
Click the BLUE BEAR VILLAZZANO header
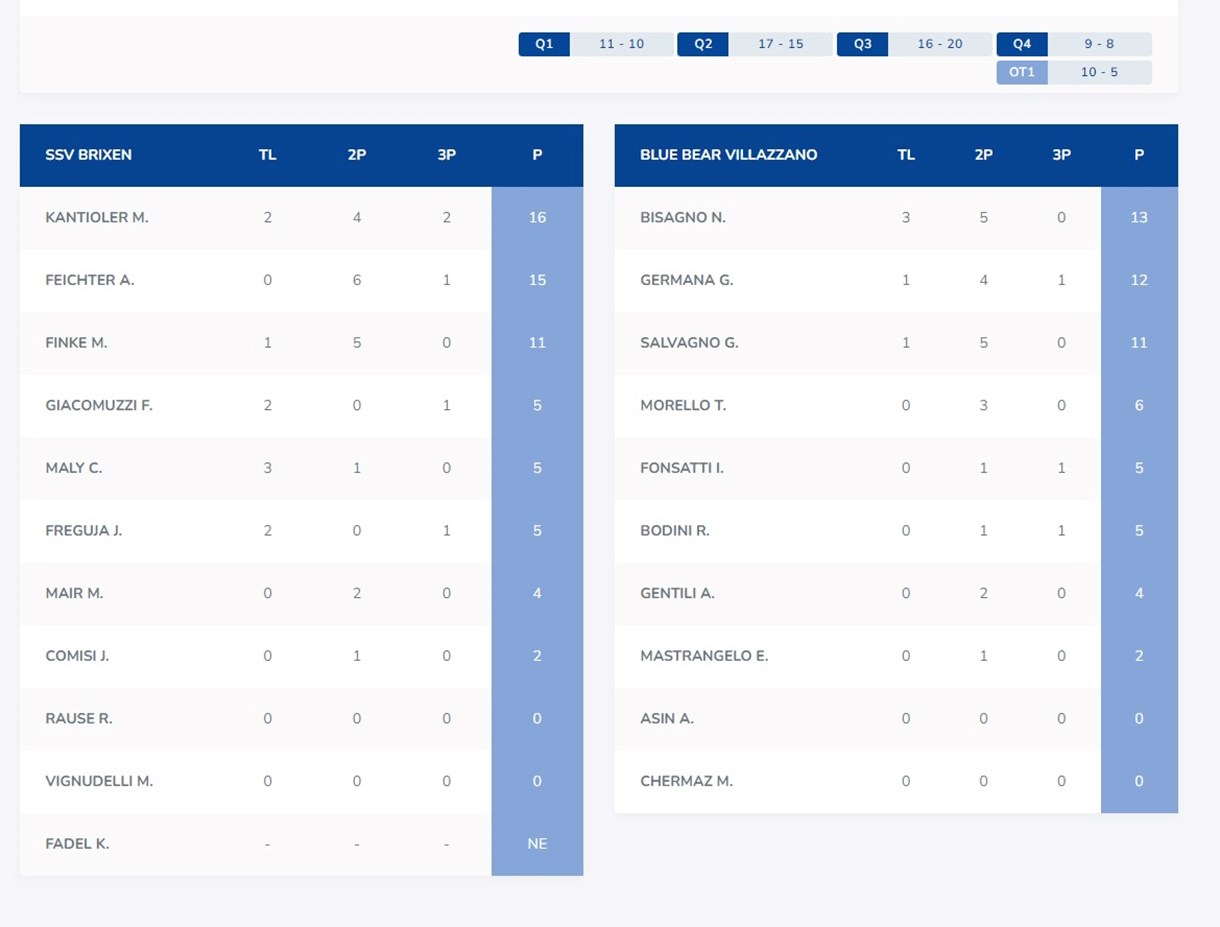pyautogui.click(x=728, y=155)
